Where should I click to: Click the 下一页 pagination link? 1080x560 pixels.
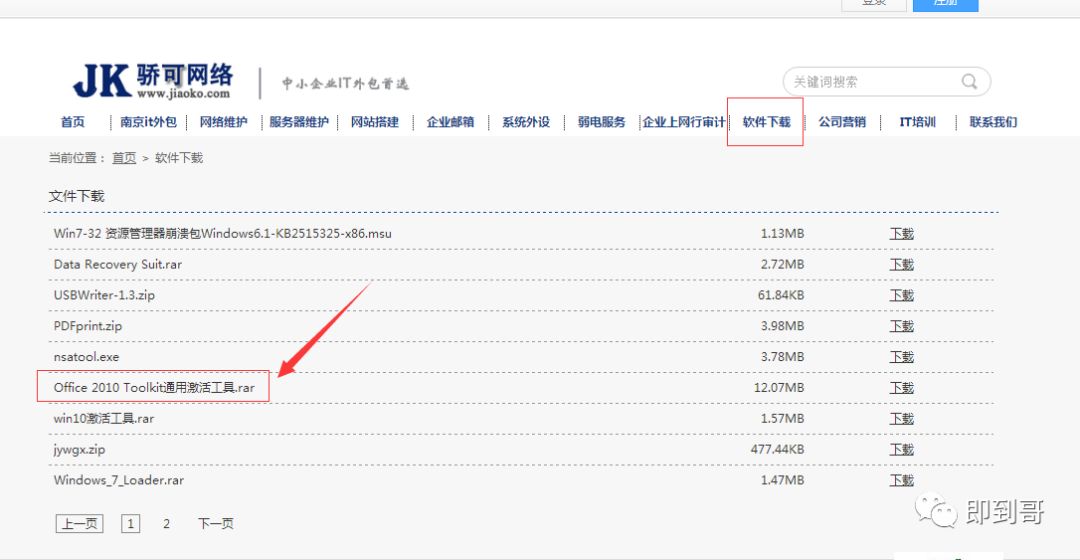(x=216, y=523)
